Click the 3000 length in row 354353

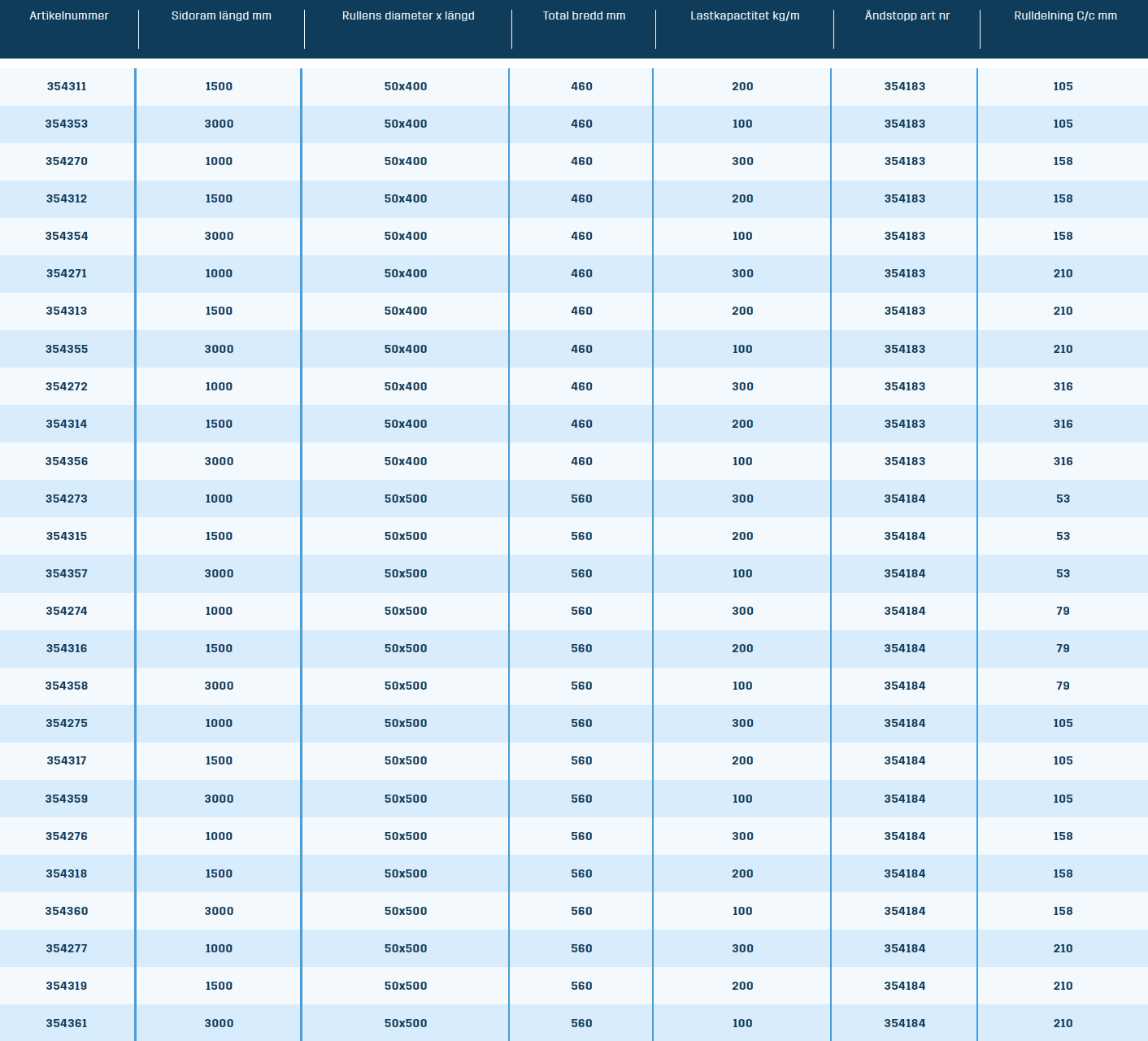click(x=219, y=124)
